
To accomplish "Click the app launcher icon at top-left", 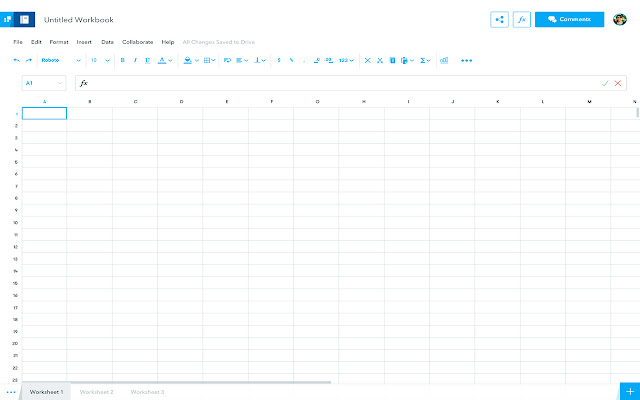I will coord(7,20).
